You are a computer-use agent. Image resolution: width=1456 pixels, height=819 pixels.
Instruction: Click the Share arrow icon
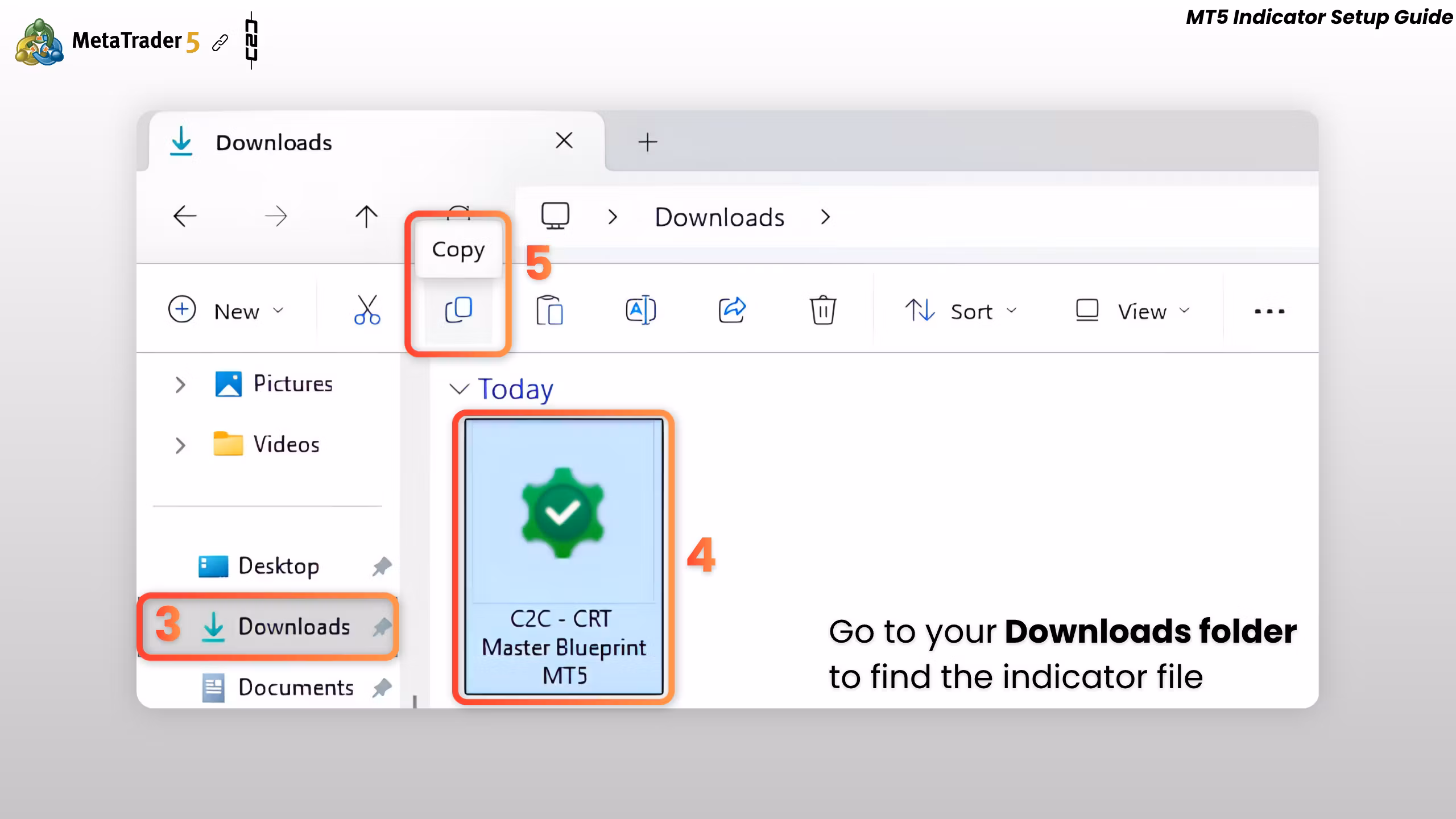pyautogui.click(x=732, y=310)
